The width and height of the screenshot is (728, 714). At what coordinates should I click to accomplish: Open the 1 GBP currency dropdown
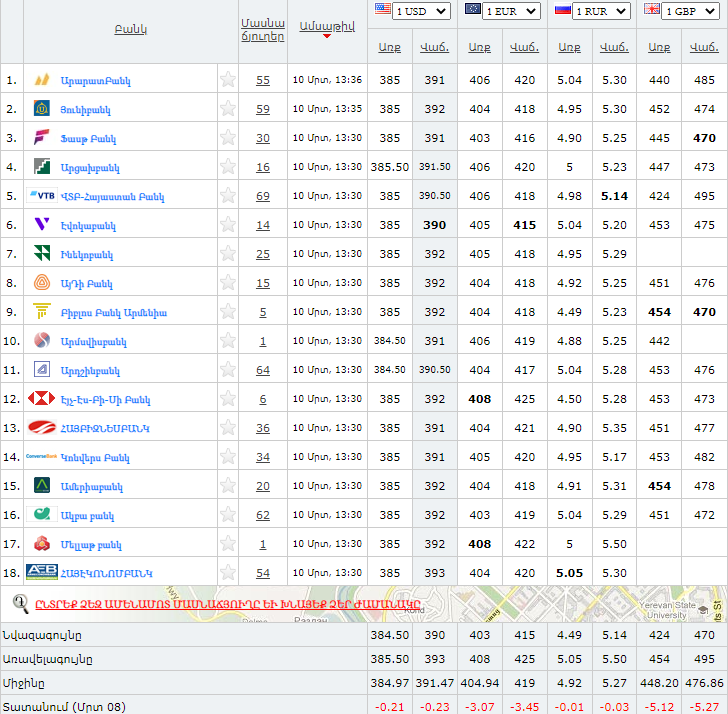690,11
